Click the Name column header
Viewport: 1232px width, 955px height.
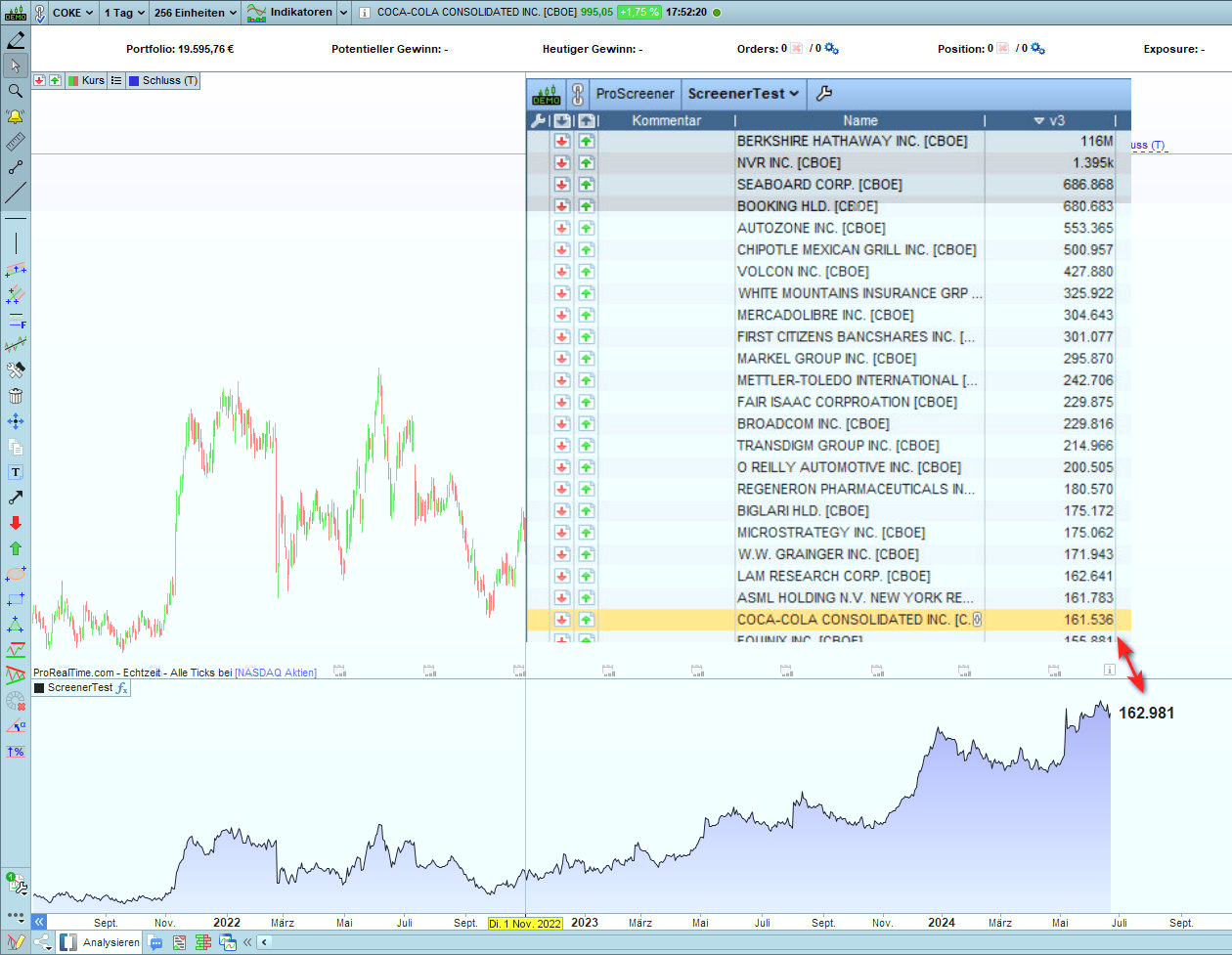(860, 120)
